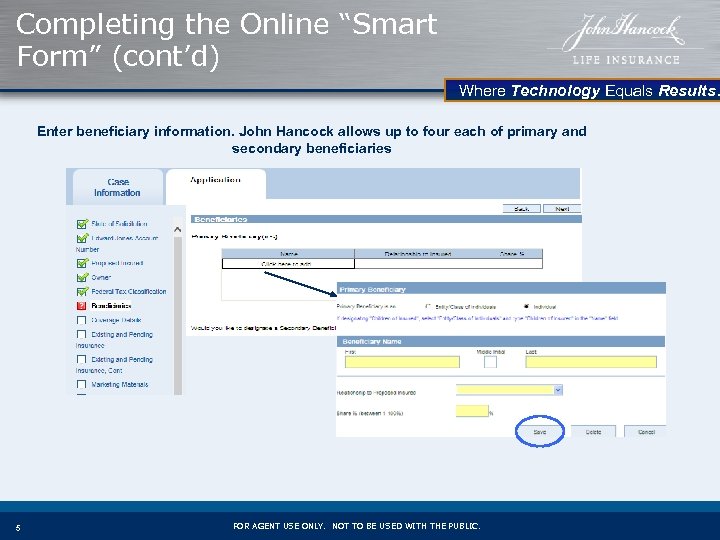Click the sidebar vertical scrollbar track
Image resolution: width=720 pixels, height=540 pixels.
[x=178, y=315]
